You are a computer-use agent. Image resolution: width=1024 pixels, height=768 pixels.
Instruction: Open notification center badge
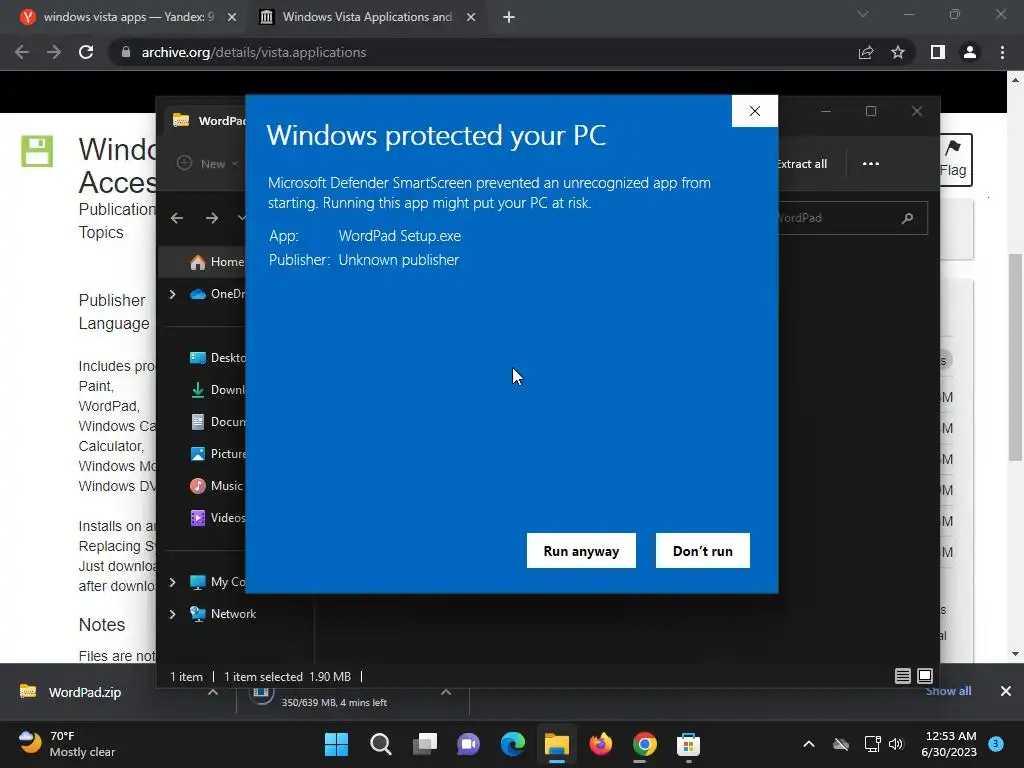click(996, 743)
